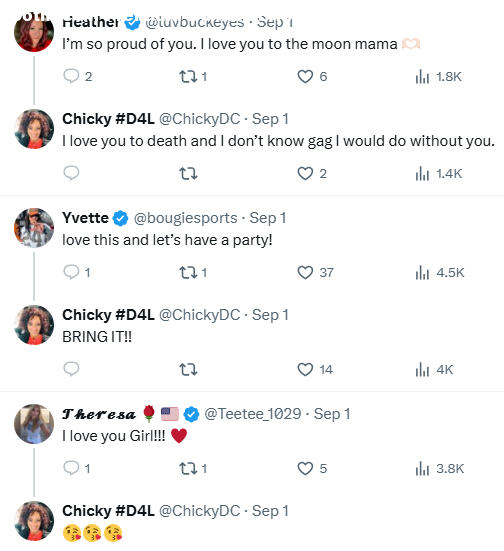Open Sep 1 timestamp on Theresa's tweet
This screenshot has width=504, height=551.
click(332, 414)
